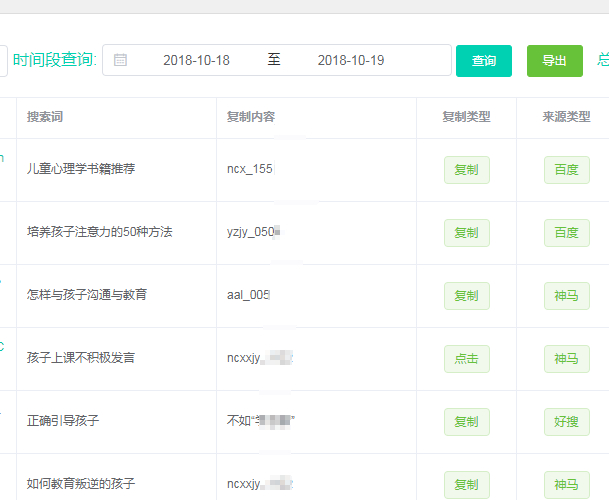Click 神马 tag in 孩子上课不积极发言 row
Screen dimensions: 609x500
click(567, 359)
